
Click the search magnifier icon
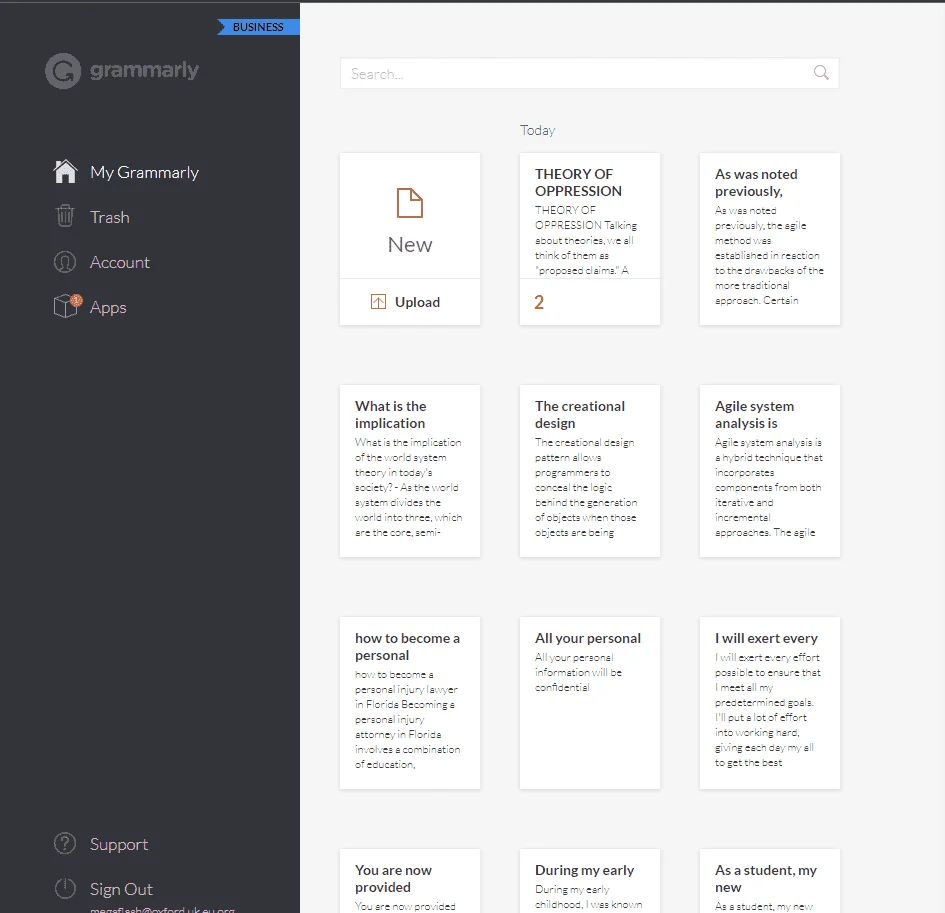[821, 73]
